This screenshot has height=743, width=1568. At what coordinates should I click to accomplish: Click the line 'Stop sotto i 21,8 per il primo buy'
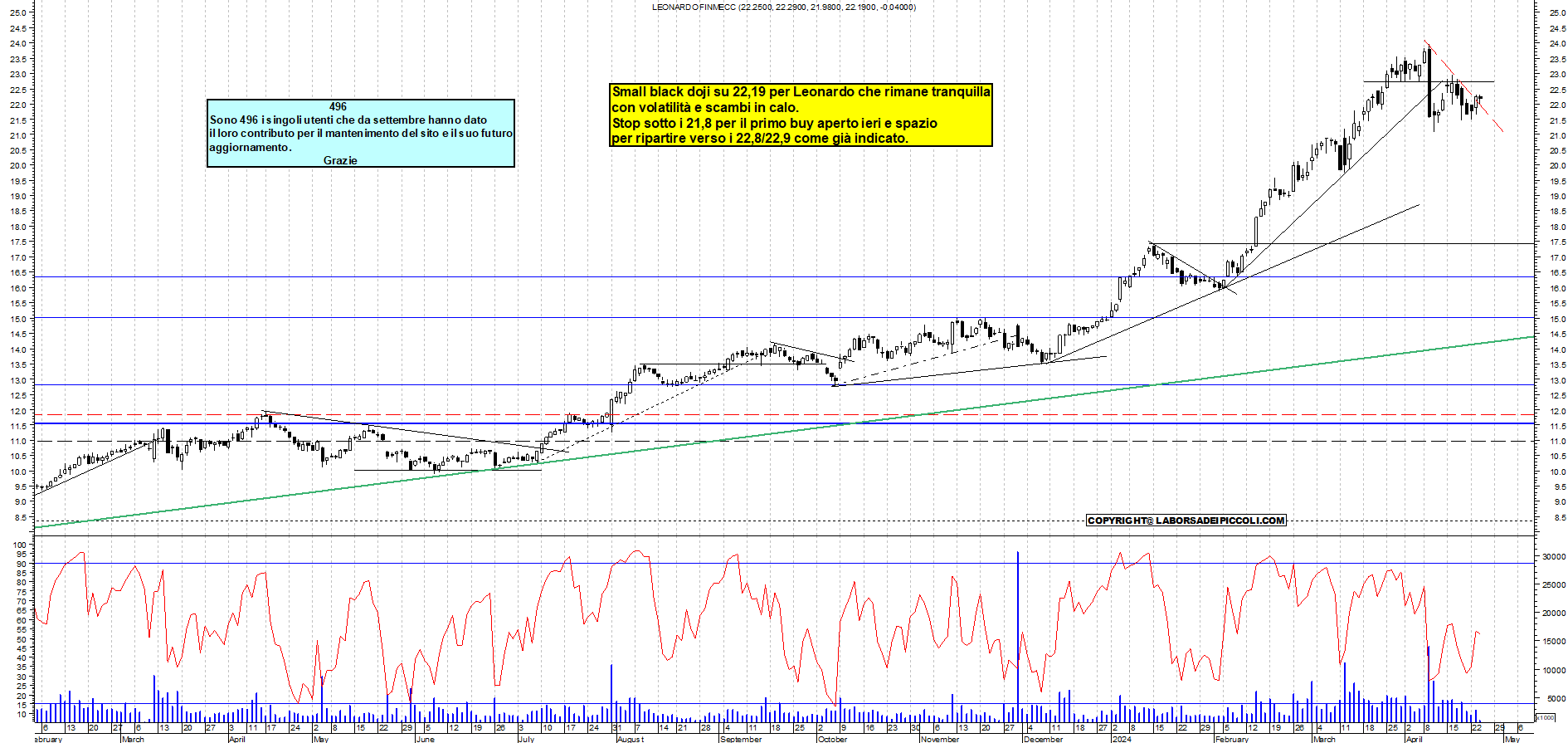[774, 123]
